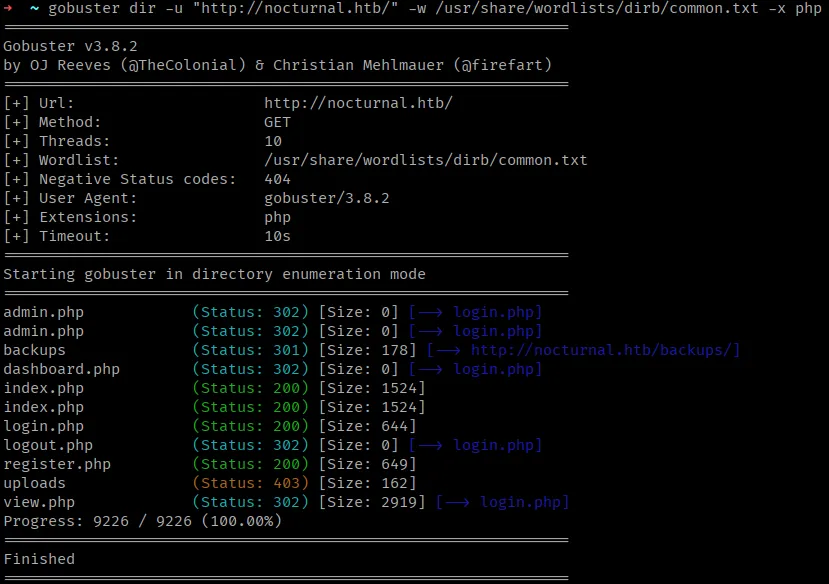Click the red prompt arrow
Screen dimensions: 829x584
8,8
